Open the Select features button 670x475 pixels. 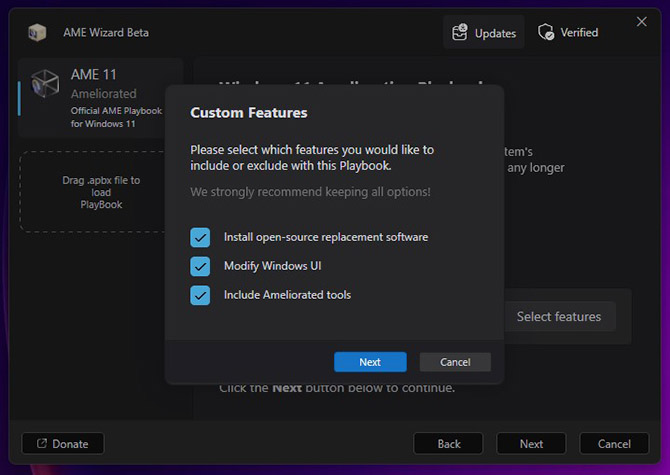[559, 317]
